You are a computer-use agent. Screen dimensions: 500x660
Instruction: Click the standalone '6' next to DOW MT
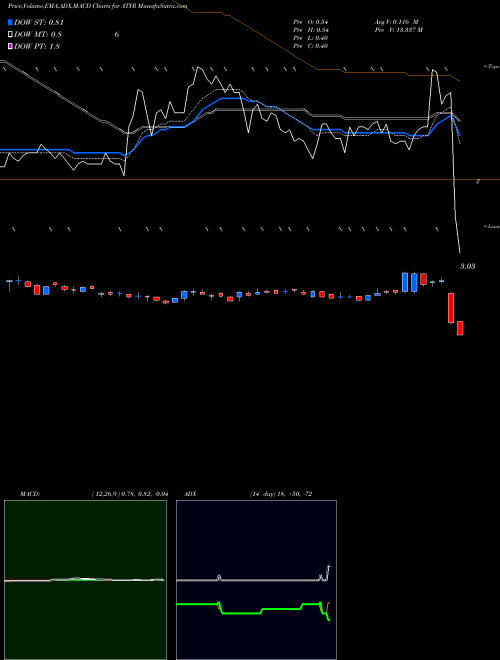point(117,34)
